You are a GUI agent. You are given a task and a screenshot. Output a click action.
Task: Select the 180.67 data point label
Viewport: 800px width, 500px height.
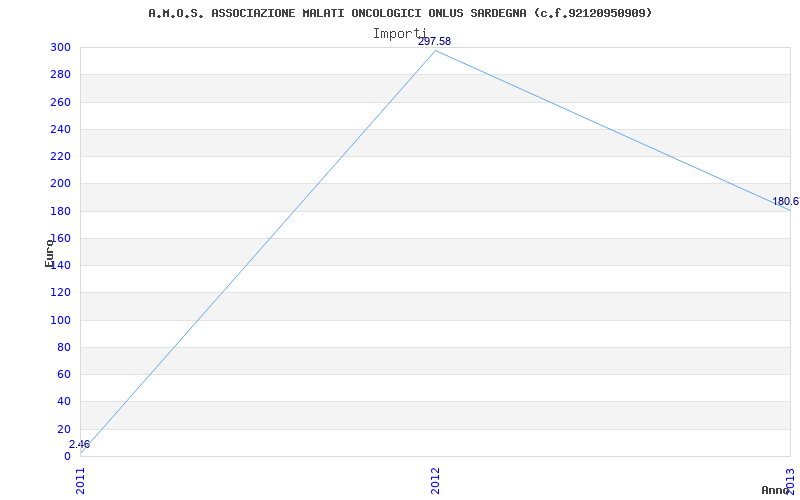786,202
